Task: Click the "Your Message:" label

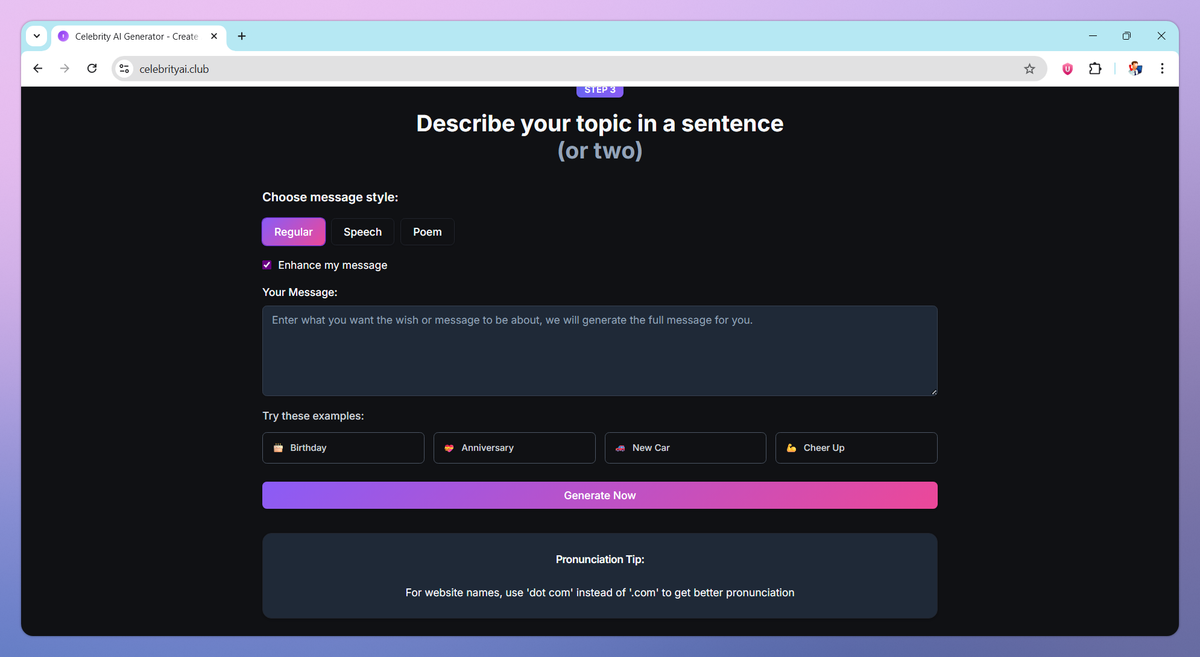Action: 300,292
